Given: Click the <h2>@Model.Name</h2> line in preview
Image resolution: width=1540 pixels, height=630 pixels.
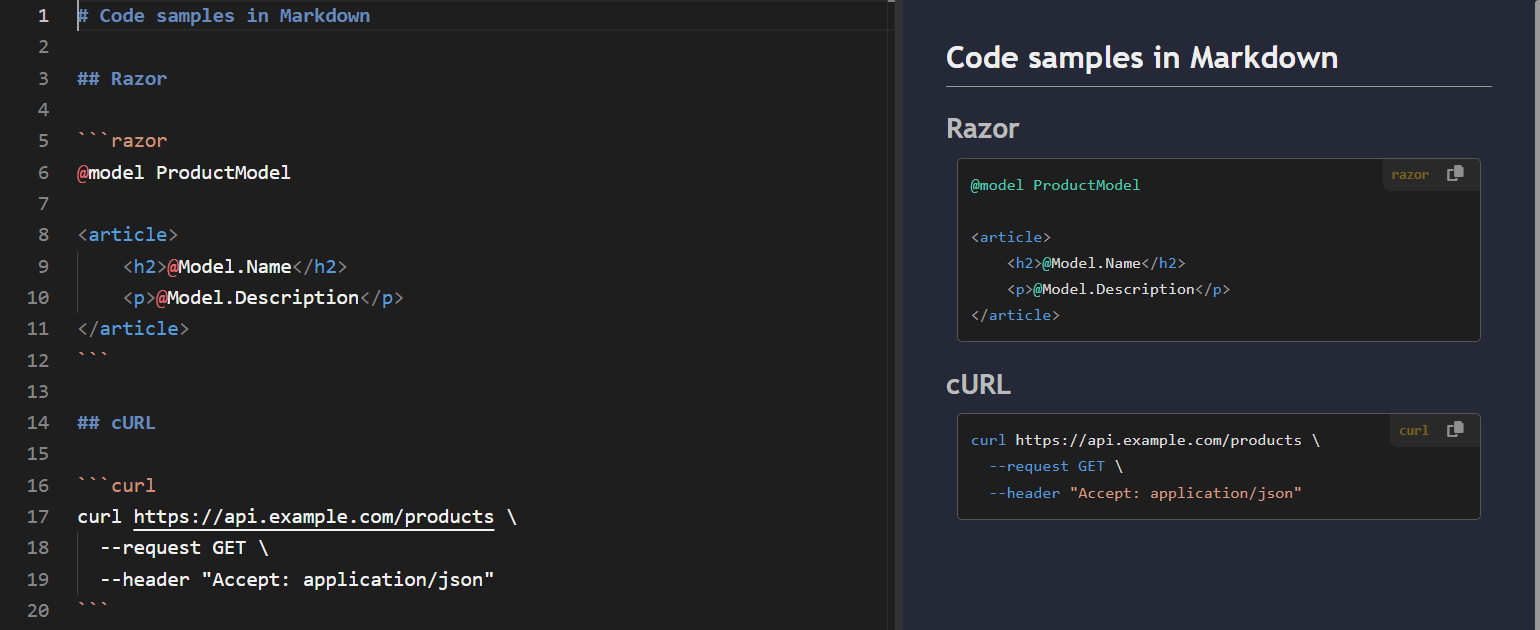Looking at the screenshot, I should click(1096, 263).
